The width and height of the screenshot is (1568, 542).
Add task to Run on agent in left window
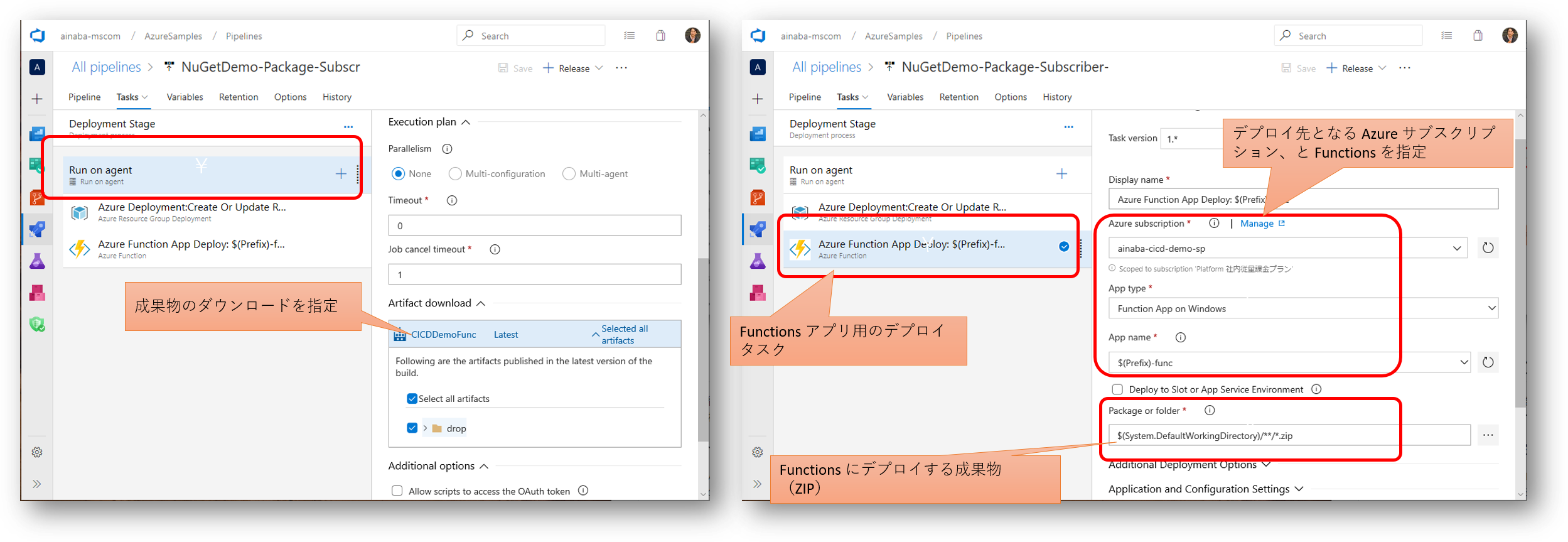point(341,173)
